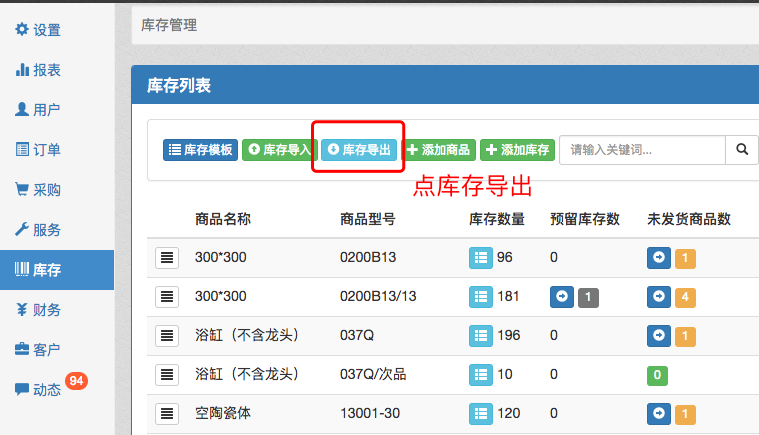This screenshot has height=435, width=759.
Task: Open row menu for 037Q
Action: [167, 336]
